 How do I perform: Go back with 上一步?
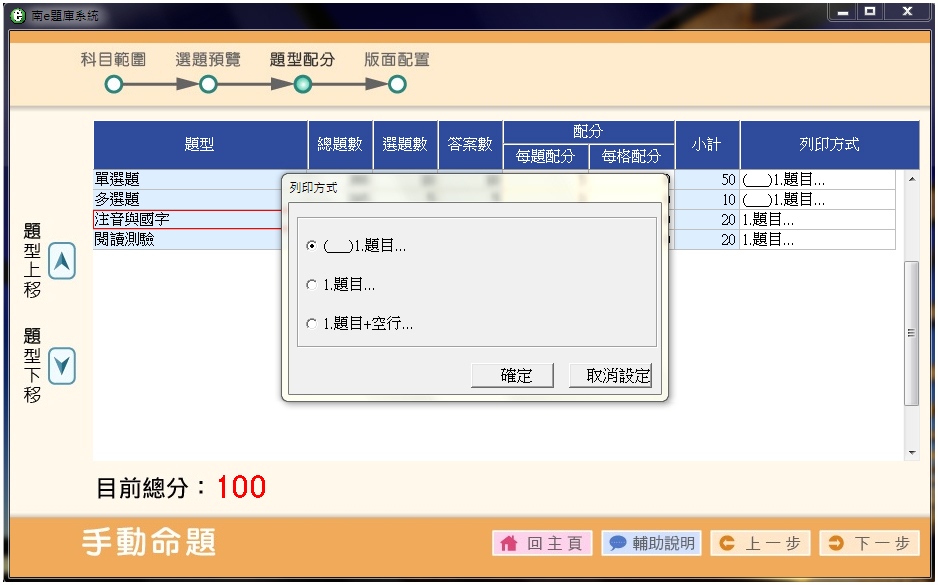[760, 543]
